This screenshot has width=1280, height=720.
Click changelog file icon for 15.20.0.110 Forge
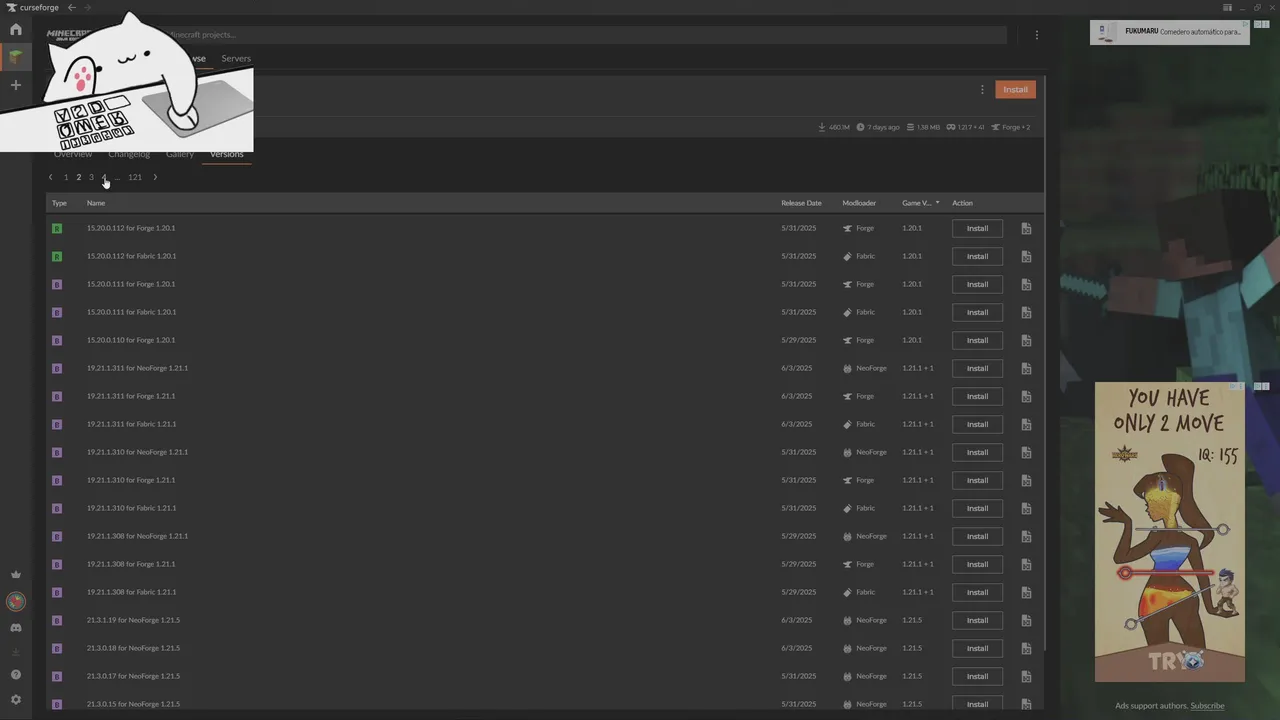pyautogui.click(x=1026, y=340)
